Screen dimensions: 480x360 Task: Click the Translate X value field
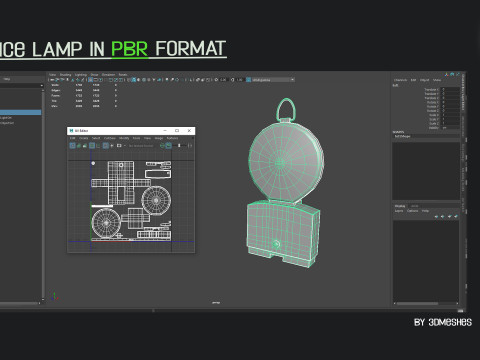[x=450, y=90]
